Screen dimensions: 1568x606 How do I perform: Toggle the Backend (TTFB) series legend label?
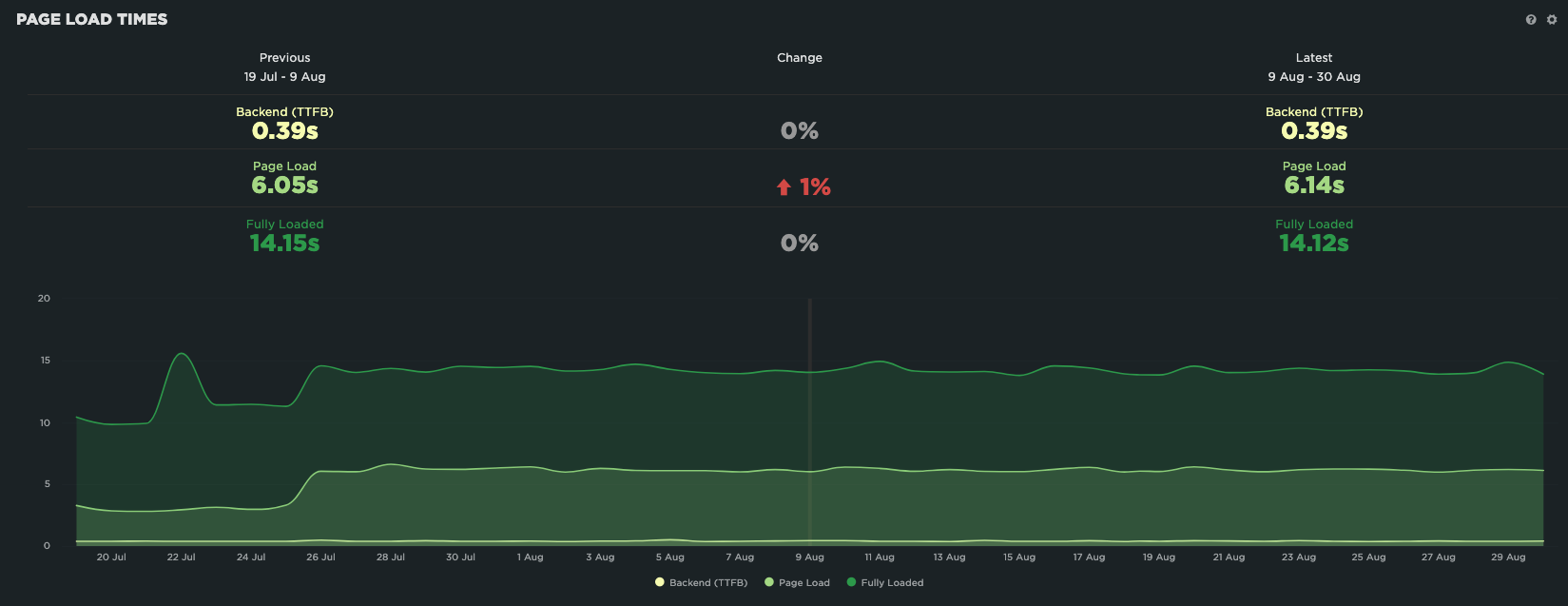[707, 583]
